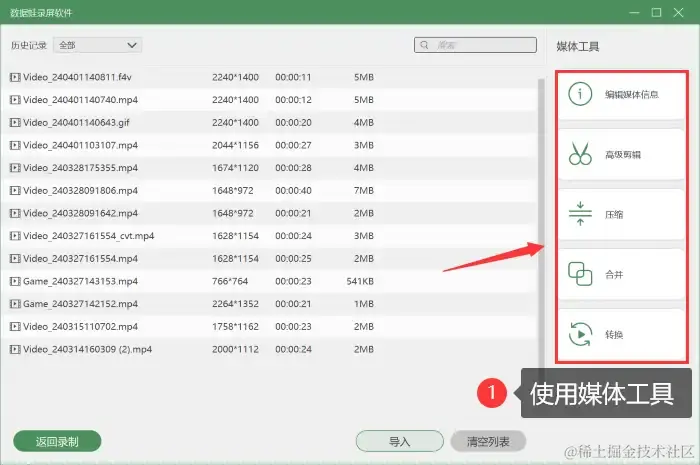700x465 pixels.
Task: Minimize the 数据蛙录屏软件 window
Action: [x=634, y=12]
